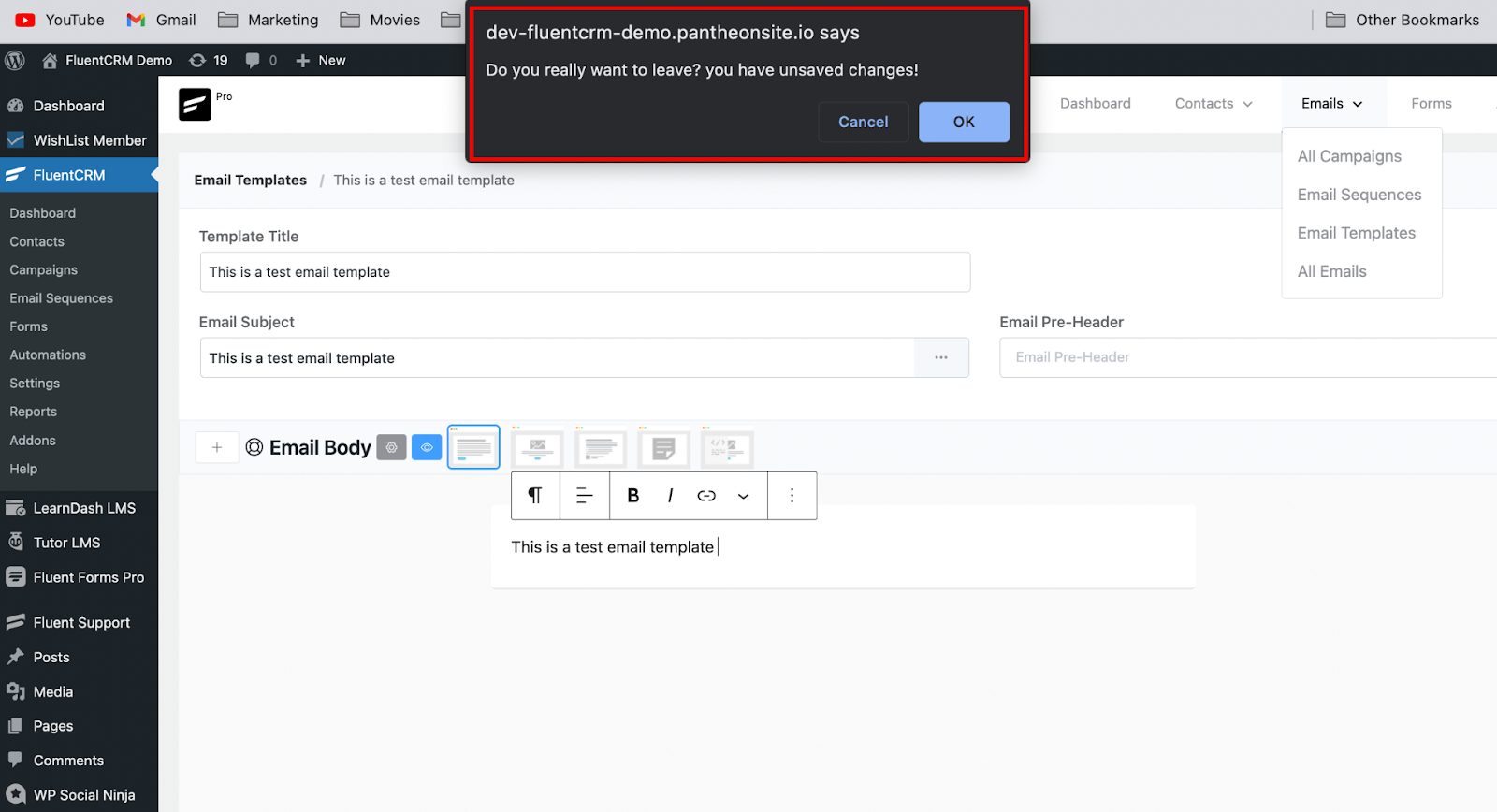Open the WordPress logo menu
Screen dimensions: 1497x812
click(x=15, y=60)
